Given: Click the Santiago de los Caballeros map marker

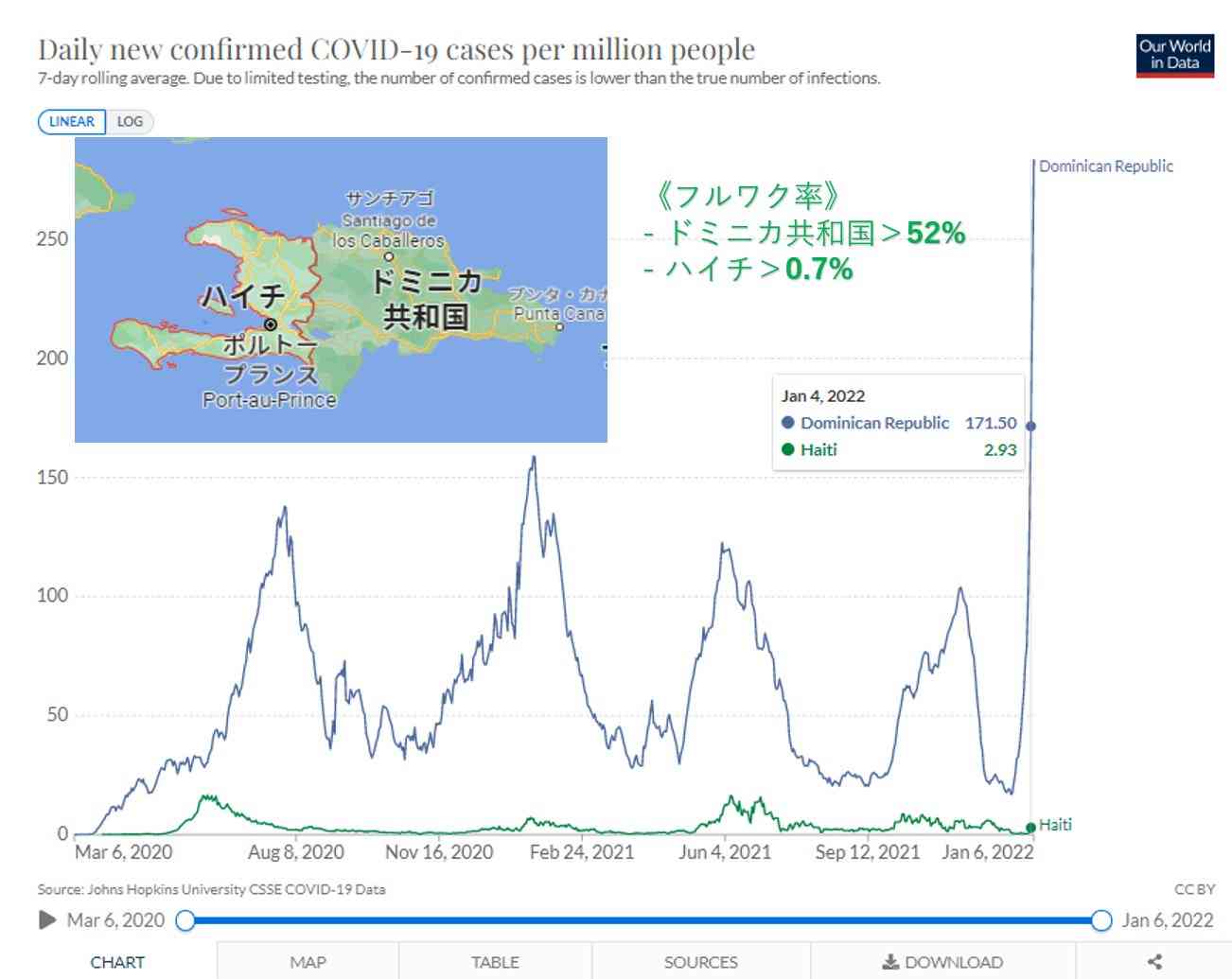Looking at the screenshot, I should pos(388,256).
